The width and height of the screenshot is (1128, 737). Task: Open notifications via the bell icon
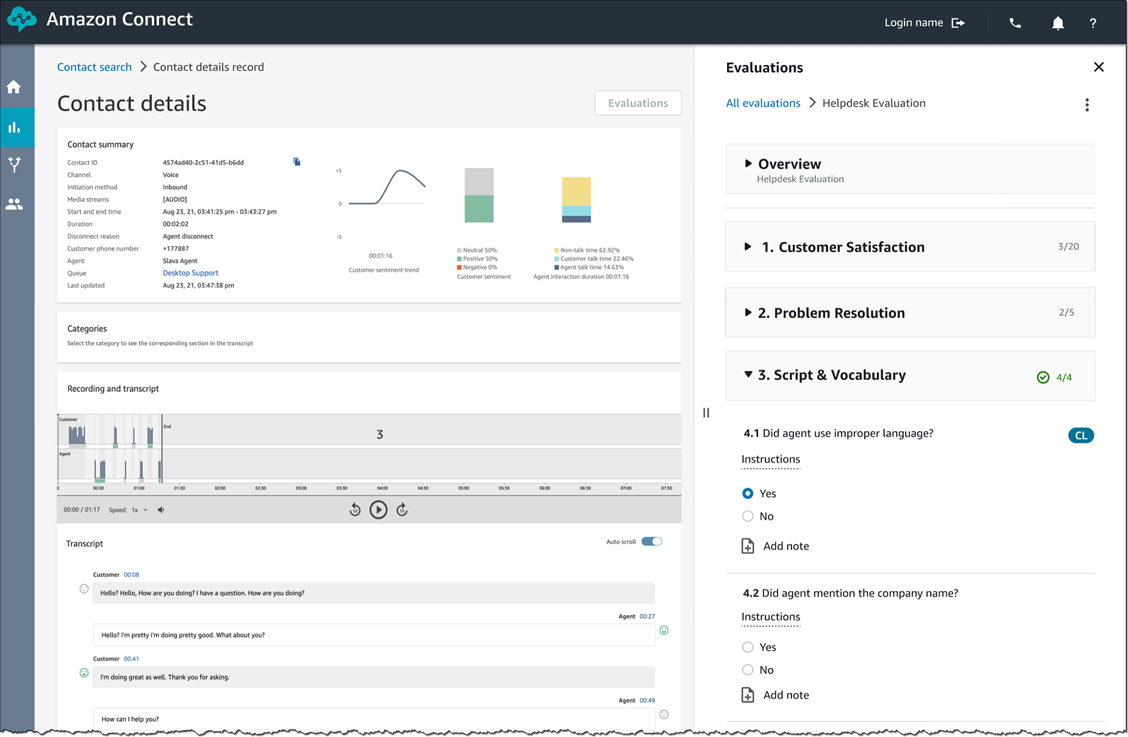pos(1057,22)
